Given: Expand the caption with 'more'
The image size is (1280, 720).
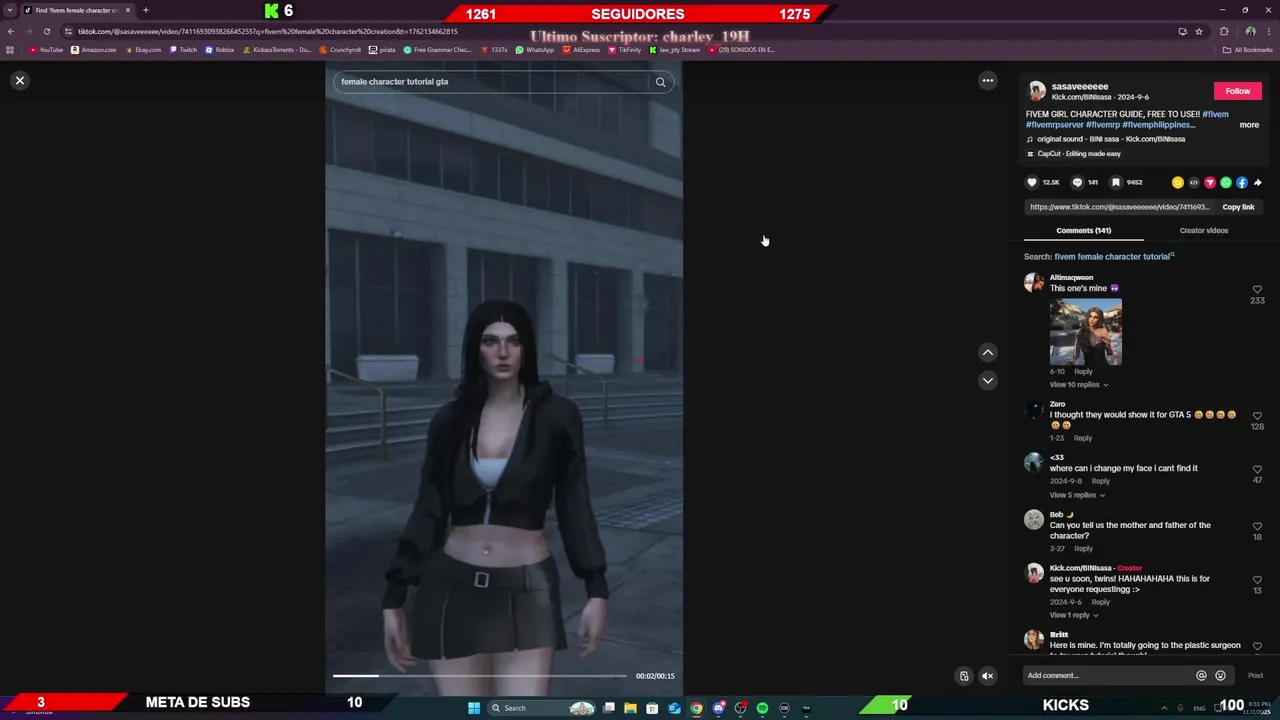Looking at the screenshot, I should tap(1249, 125).
